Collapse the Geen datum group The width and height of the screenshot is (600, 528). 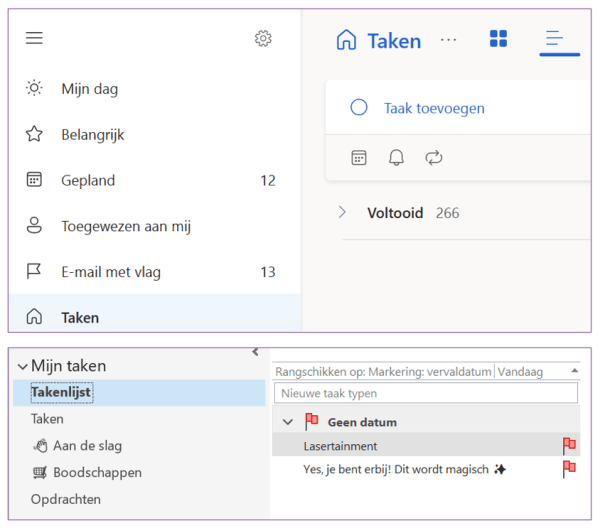point(287,422)
